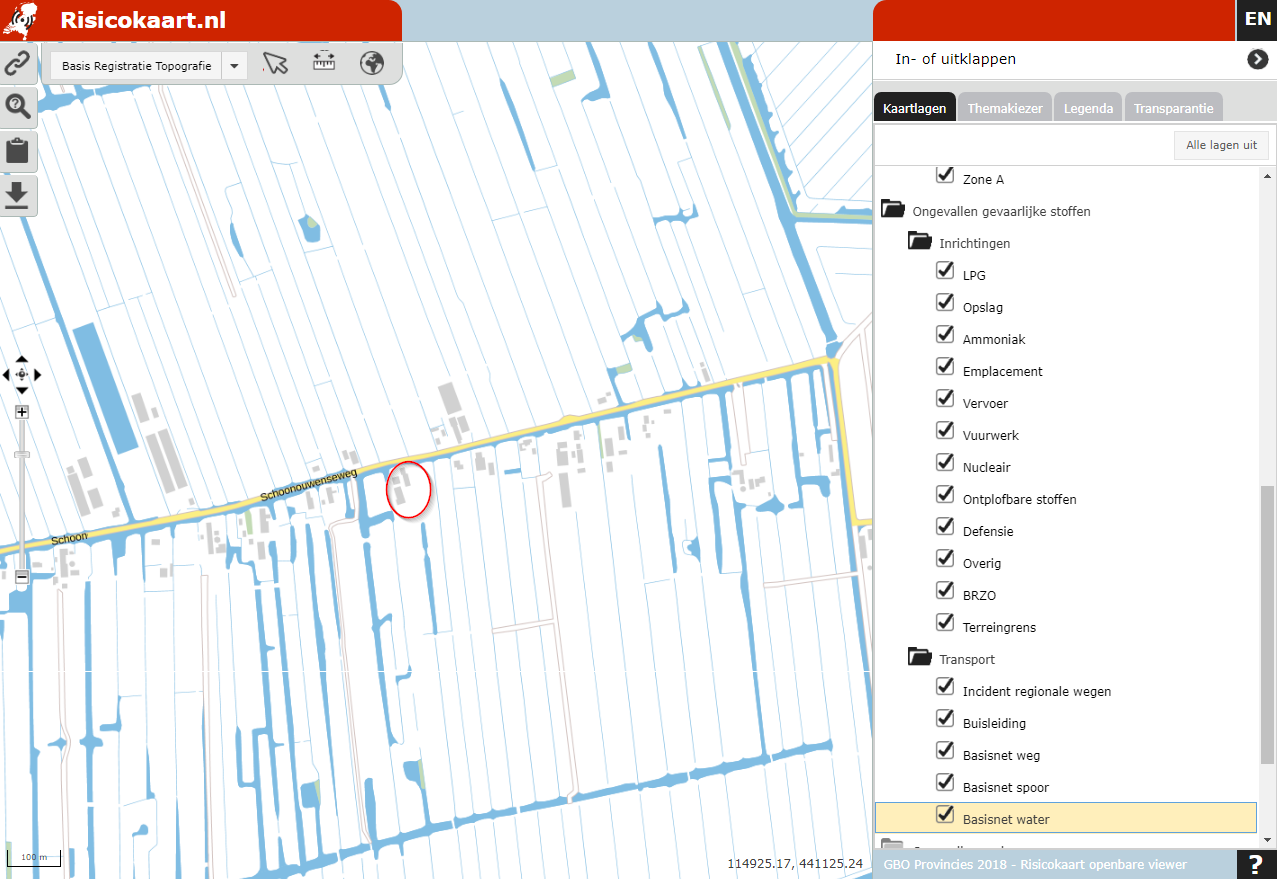This screenshot has width=1277, height=879.
Task: Open the search magnifier tool
Action: click(x=18, y=106)
